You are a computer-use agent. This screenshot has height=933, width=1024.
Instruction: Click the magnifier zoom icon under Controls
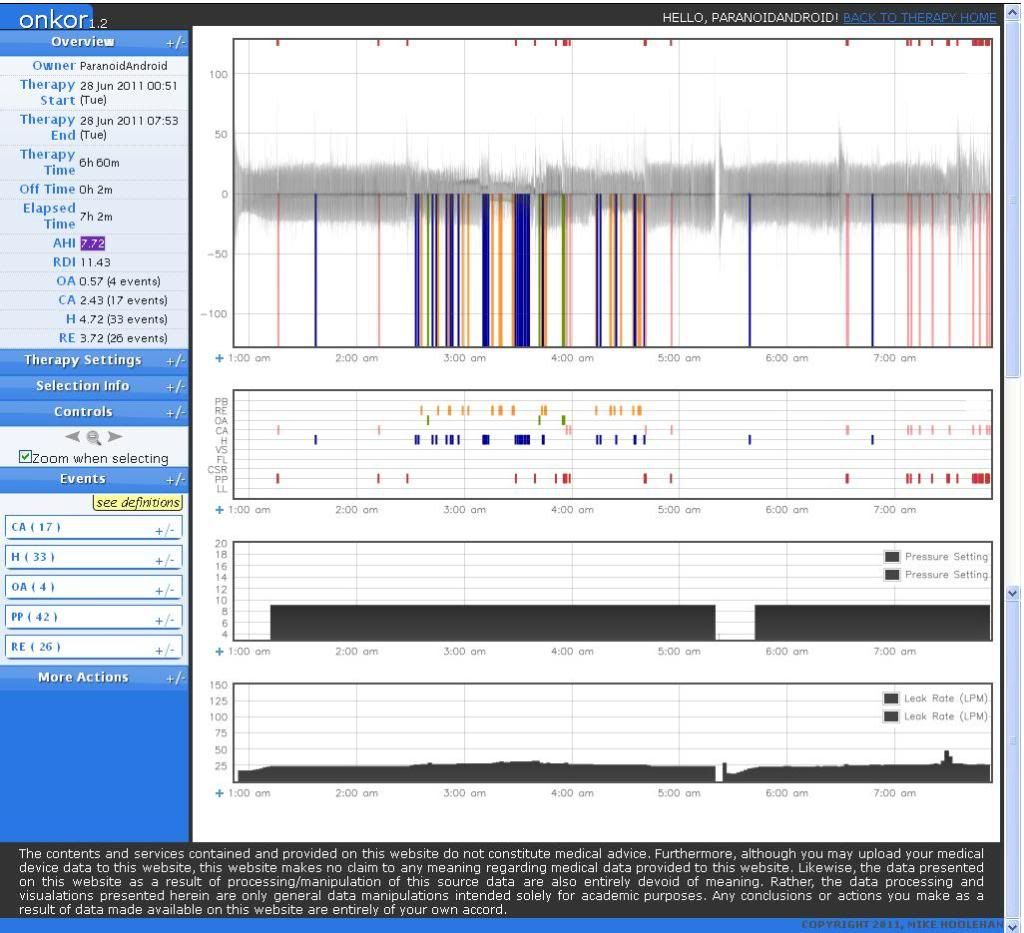pos(93,437)
